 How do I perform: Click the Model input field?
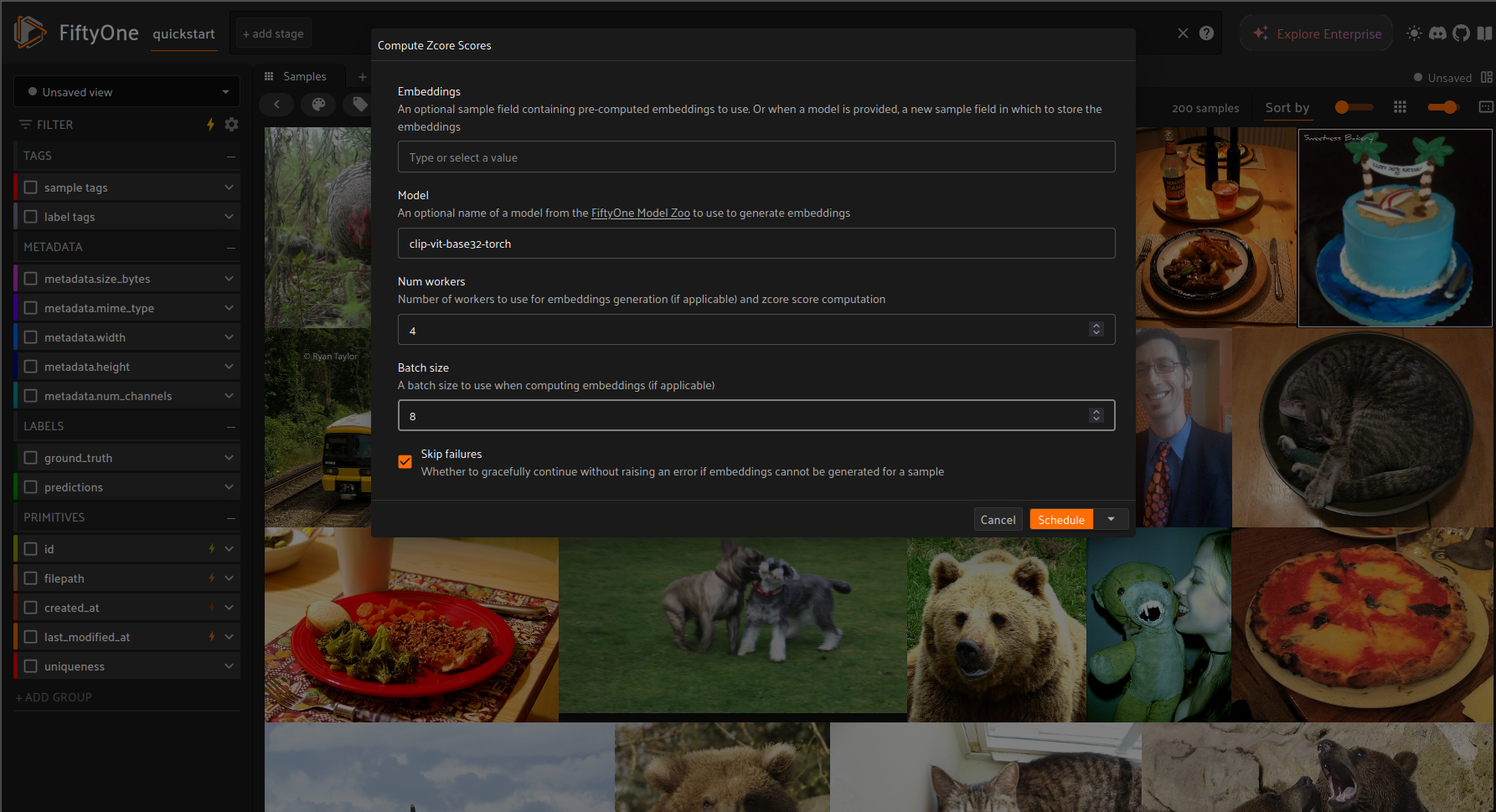756,244
